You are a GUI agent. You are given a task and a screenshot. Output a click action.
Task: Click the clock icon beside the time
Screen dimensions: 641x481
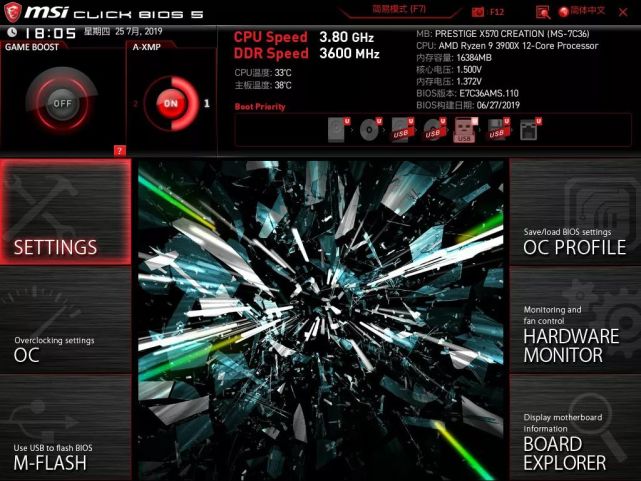click(12, 32)
